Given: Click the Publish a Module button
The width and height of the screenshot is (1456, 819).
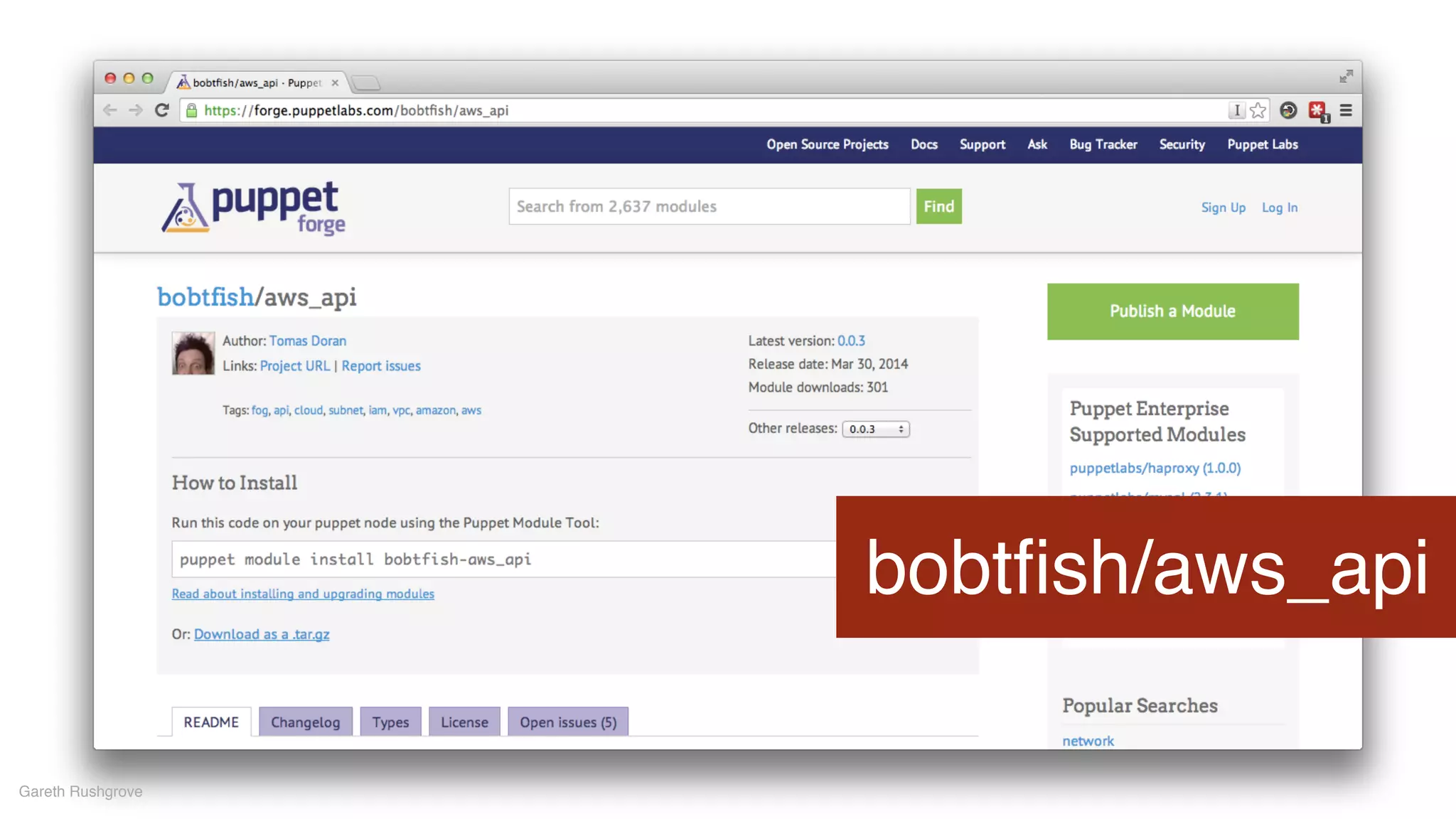Looking at the screenshot, I should (x=1173, y=311).
